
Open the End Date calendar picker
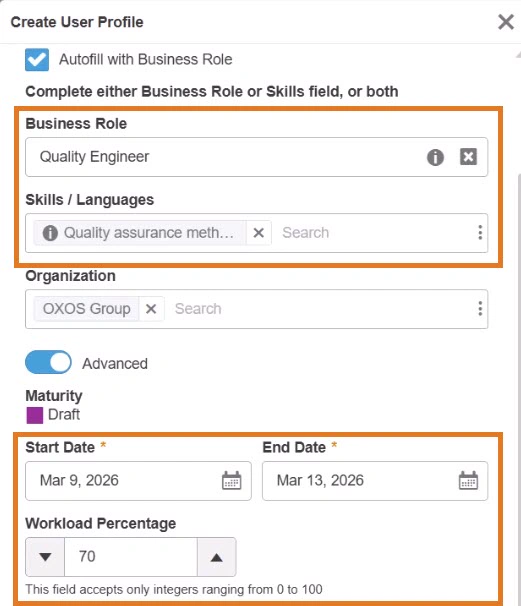point(468,481)
